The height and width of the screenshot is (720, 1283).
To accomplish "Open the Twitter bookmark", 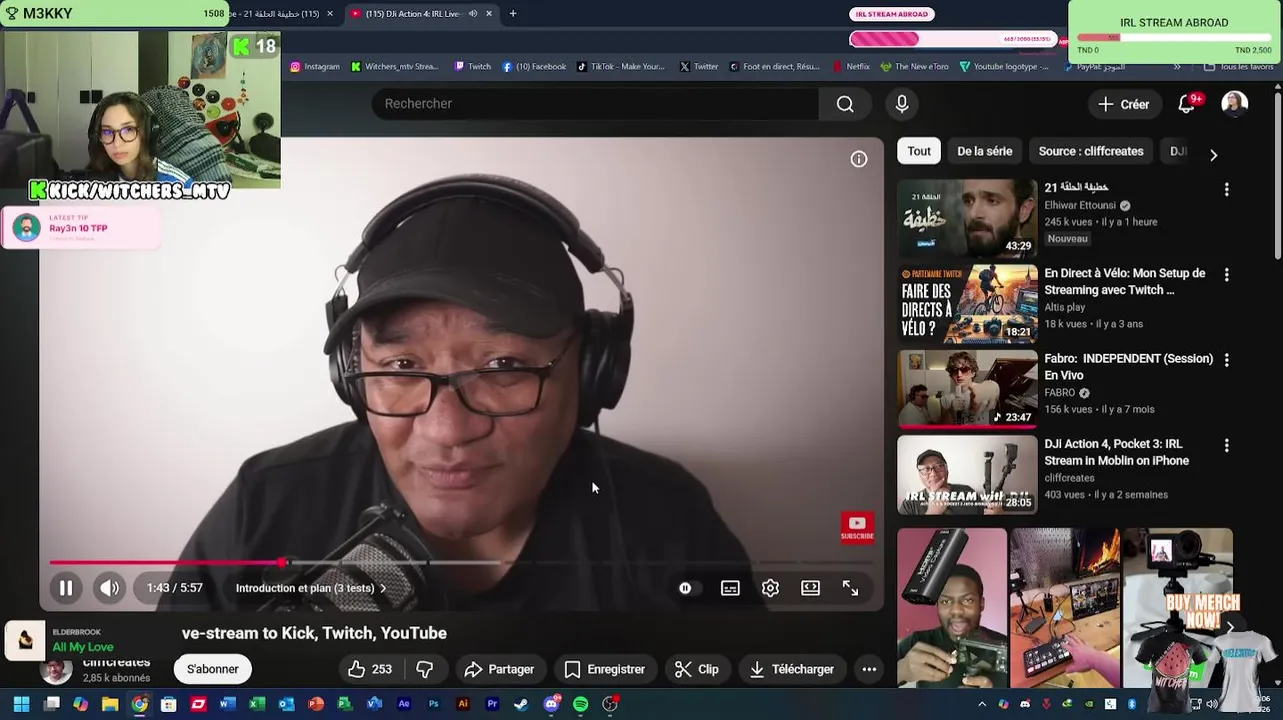I will [x=699, y=67].
